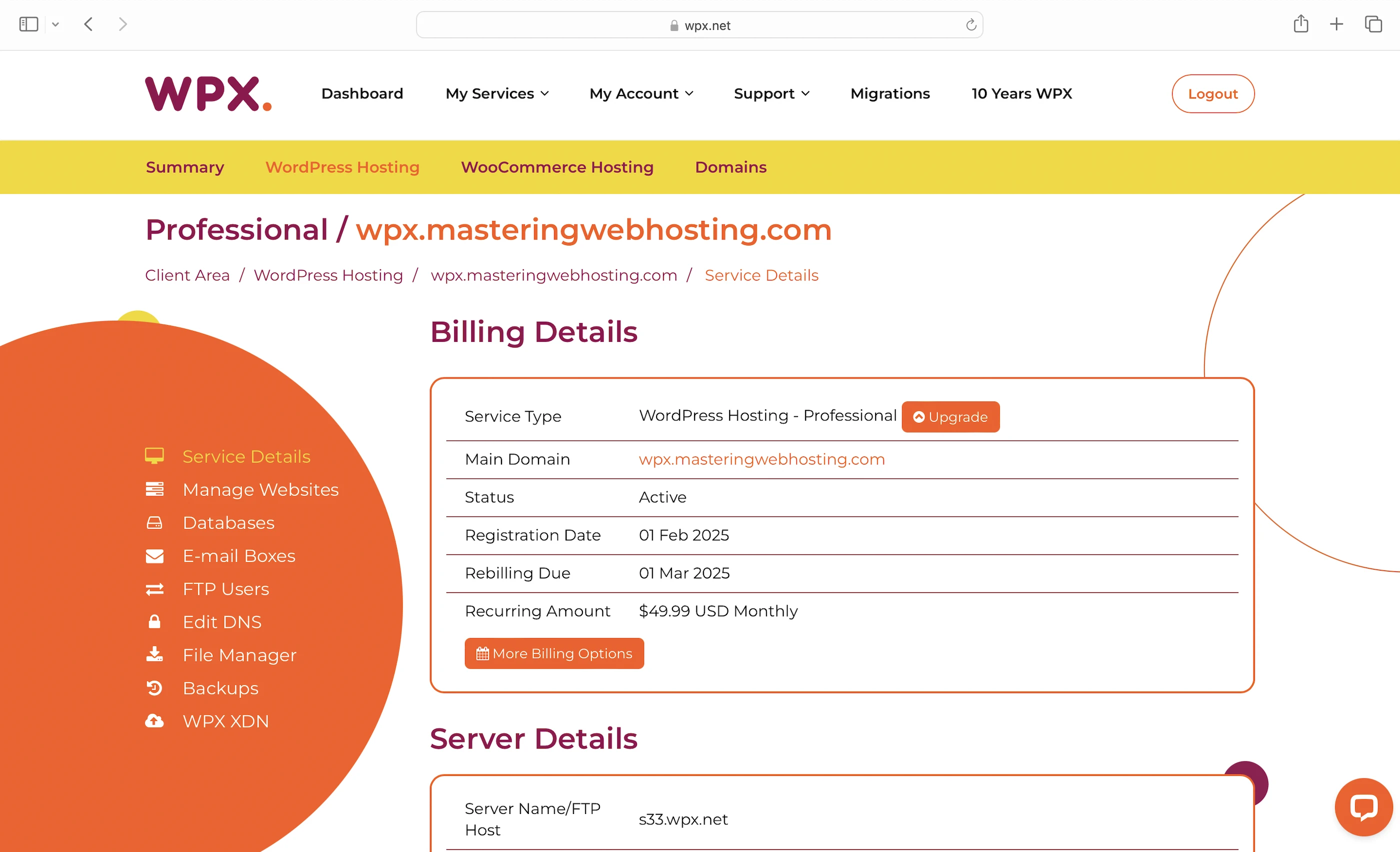
Task: Open the live chat bubble widget
Action: (1363, 806)
